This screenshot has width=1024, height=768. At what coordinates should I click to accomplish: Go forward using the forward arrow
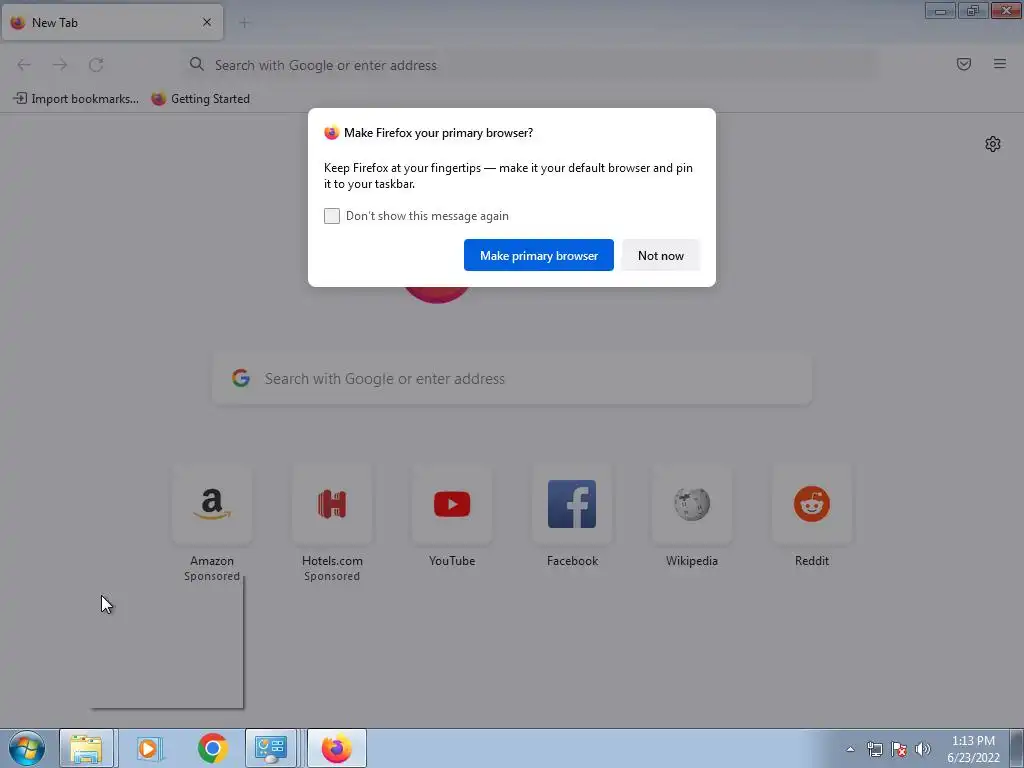click(x=60, y=65)
